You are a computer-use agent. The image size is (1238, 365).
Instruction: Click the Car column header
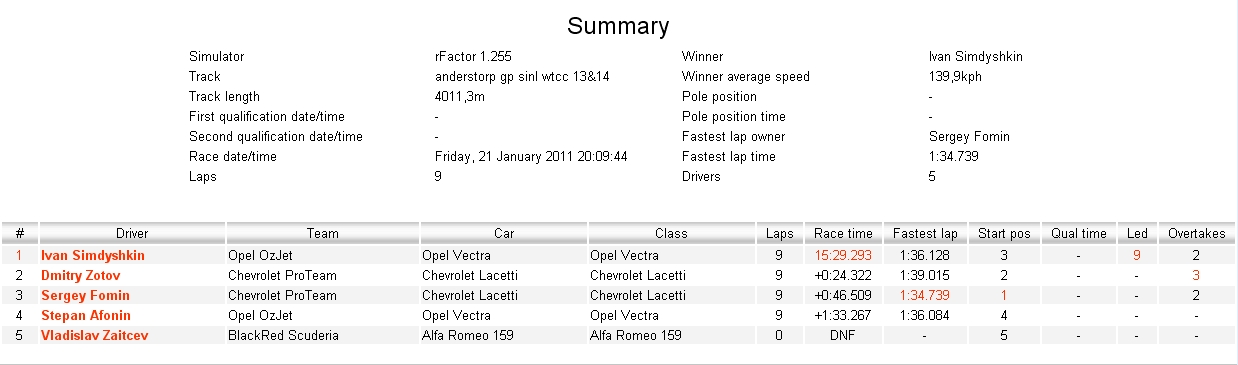[x=503, y=233]
